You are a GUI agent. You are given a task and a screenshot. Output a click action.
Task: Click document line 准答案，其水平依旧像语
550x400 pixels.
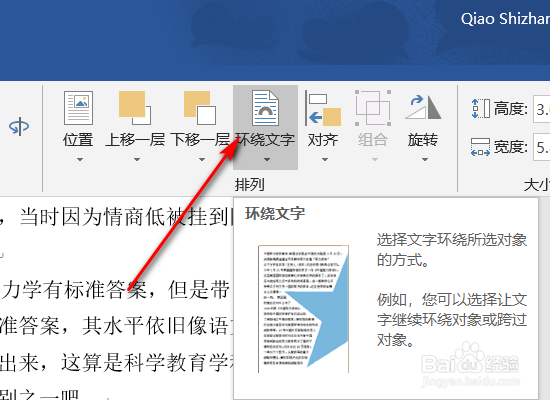115,326
